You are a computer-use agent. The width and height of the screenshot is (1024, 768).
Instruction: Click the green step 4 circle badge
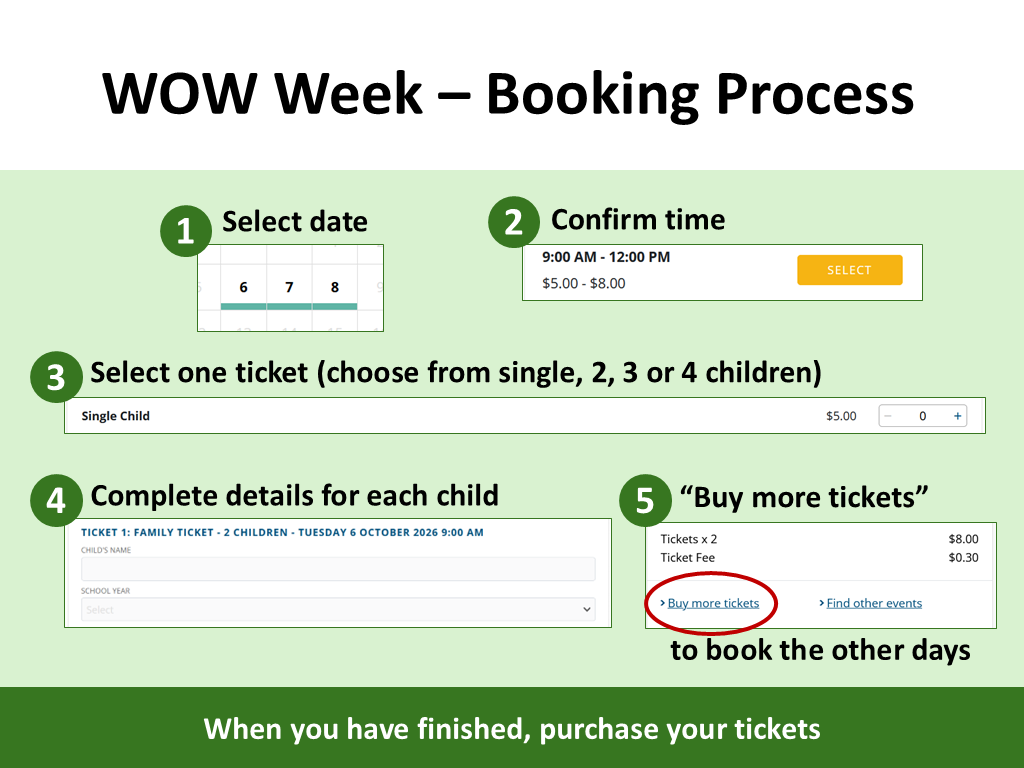click(x=56, y=500)
